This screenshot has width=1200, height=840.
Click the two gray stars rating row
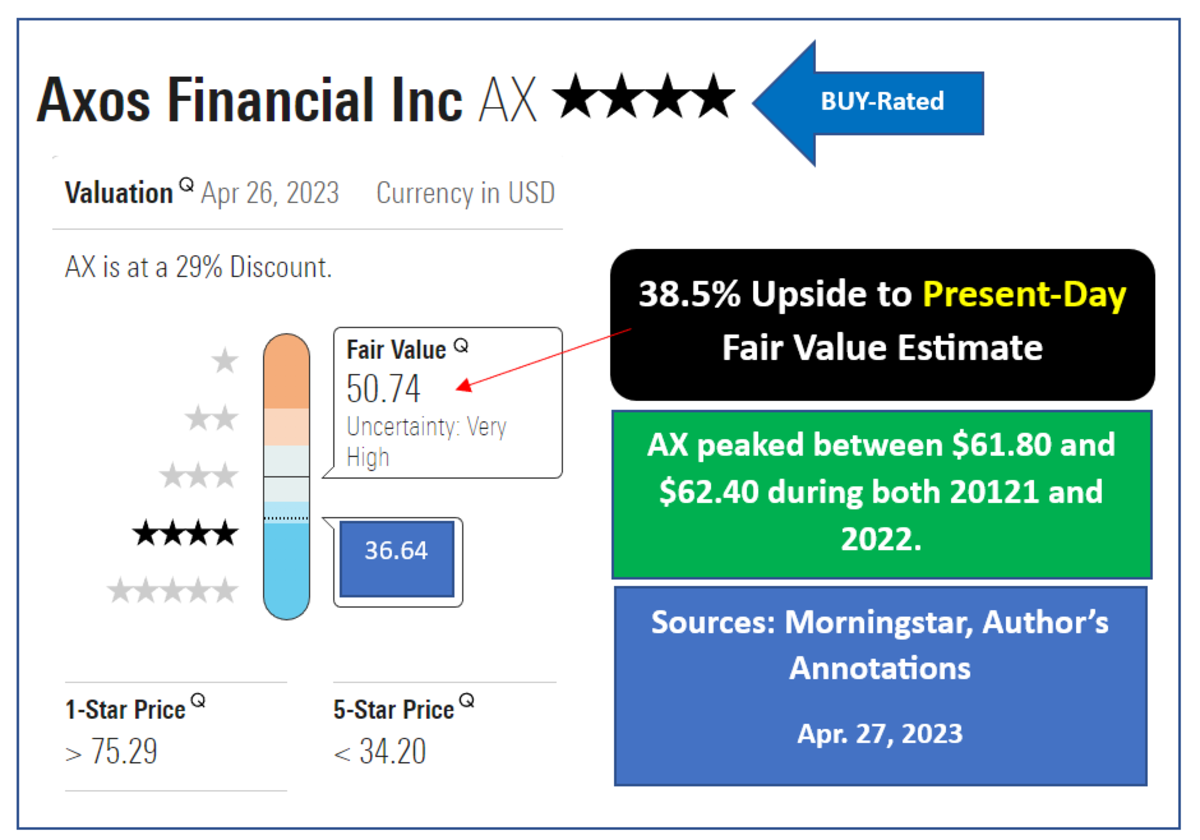click(212, 418)
